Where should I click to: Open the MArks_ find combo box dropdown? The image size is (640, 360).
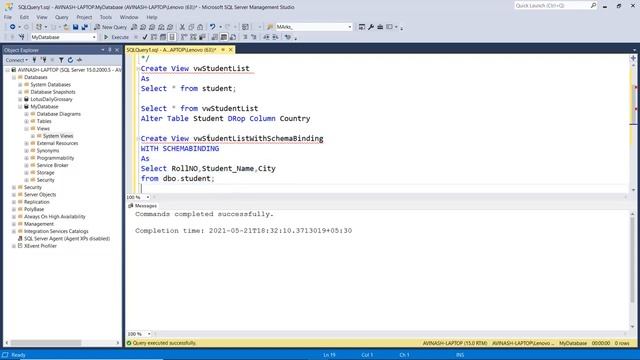click(350, 27)
